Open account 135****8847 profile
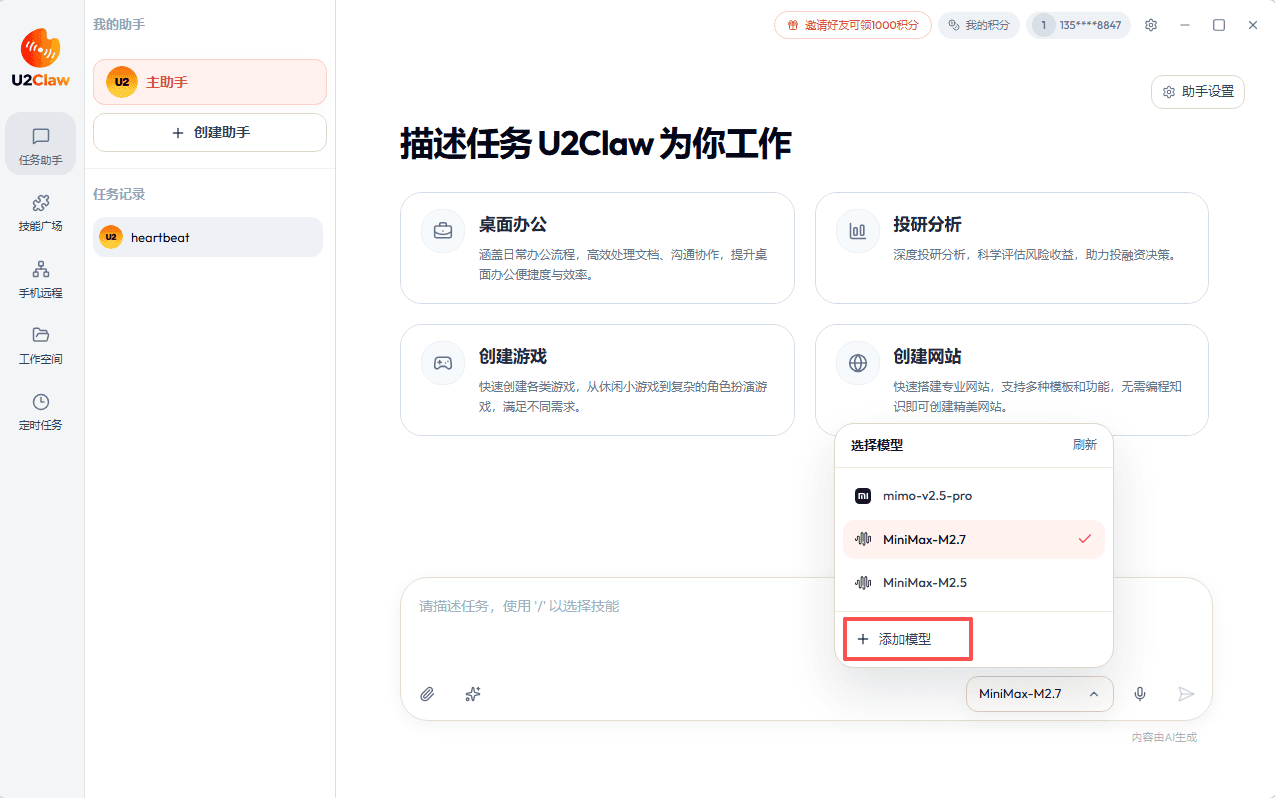 pyautogui.click(x=1079, y=25)
